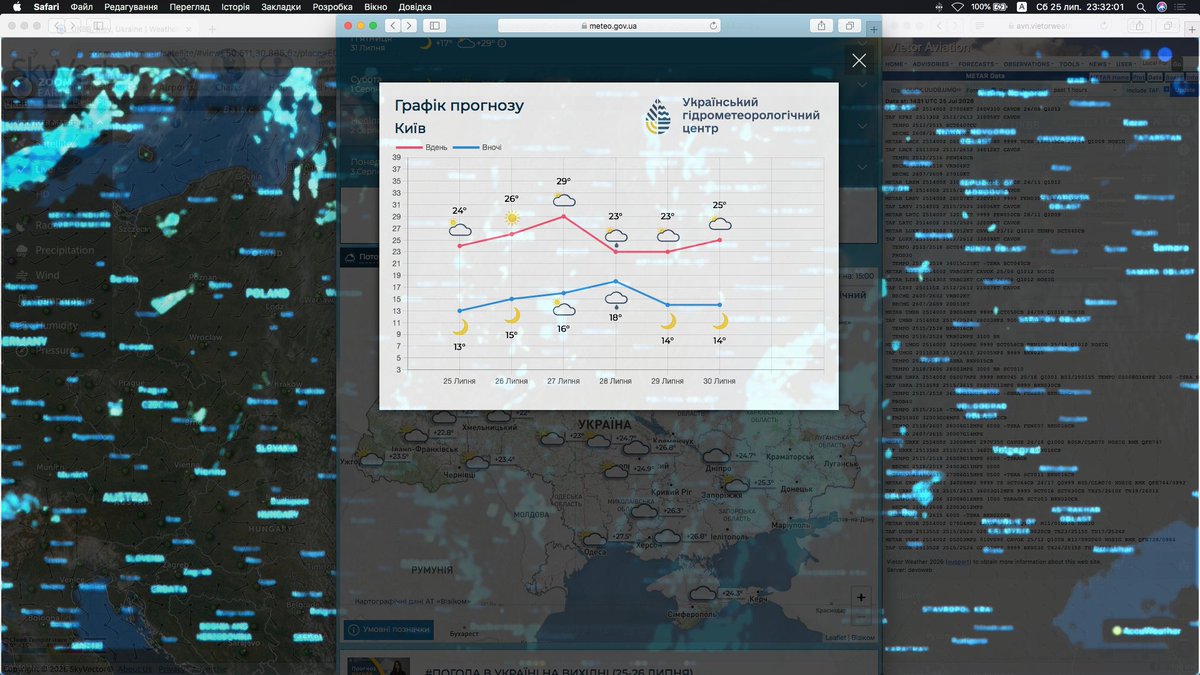Click the 25 Липня night moon icon
1200x675 pixels.
[460, 327]
